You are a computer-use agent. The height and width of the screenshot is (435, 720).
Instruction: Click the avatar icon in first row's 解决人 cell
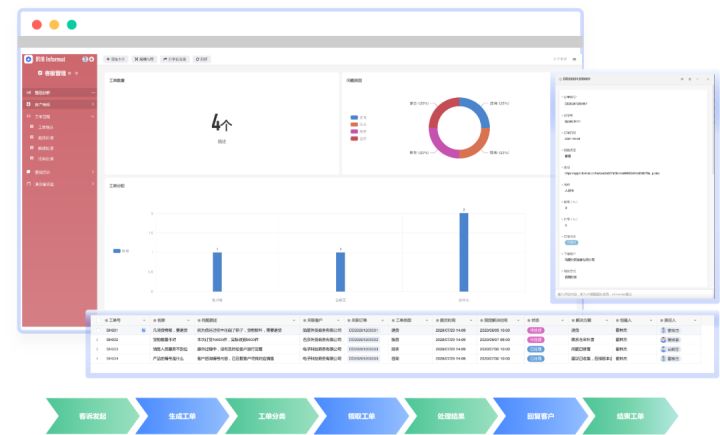tap(663, 329)
